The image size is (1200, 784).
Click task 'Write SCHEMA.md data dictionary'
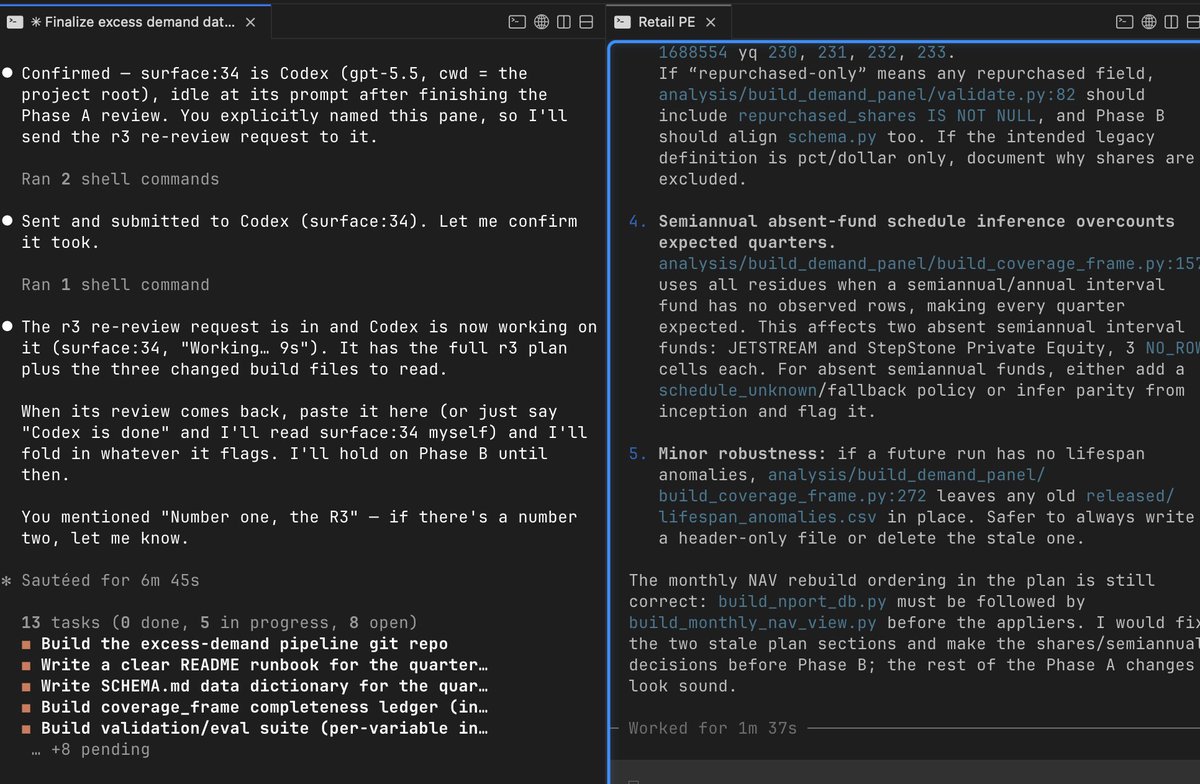[255, 686]
